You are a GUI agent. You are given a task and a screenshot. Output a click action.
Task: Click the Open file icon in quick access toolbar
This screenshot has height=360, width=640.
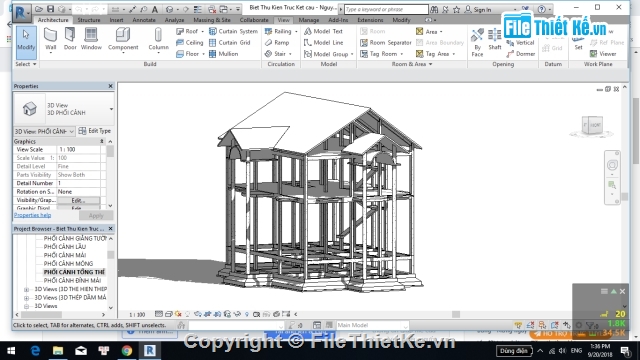(x=39, y=9)
